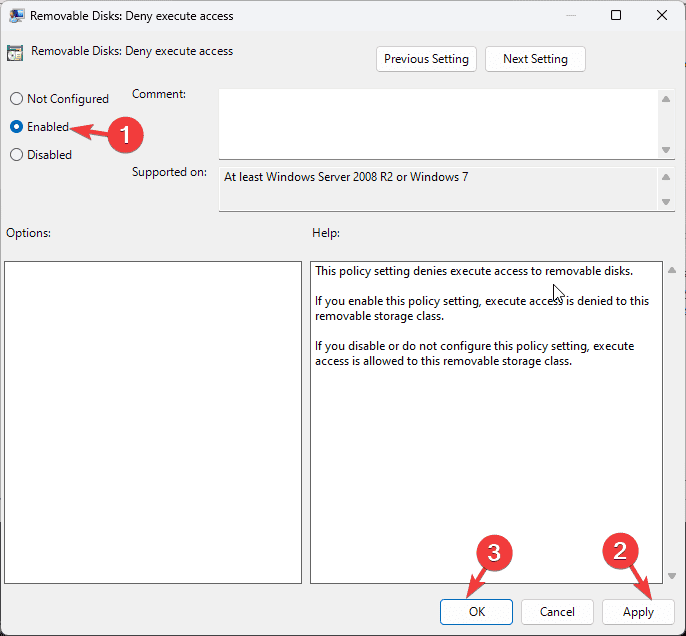
Task: Click the Help pane scroll-up arrow
Action: click(672, 271)
